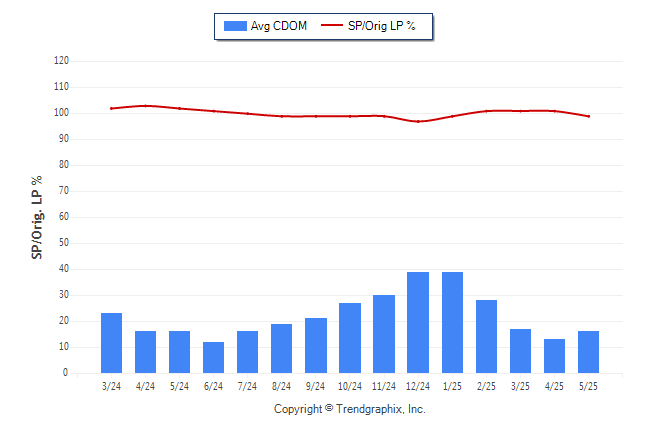Click the 2/25 x-axis label
The image size is (646, 434).
point(487,386)
